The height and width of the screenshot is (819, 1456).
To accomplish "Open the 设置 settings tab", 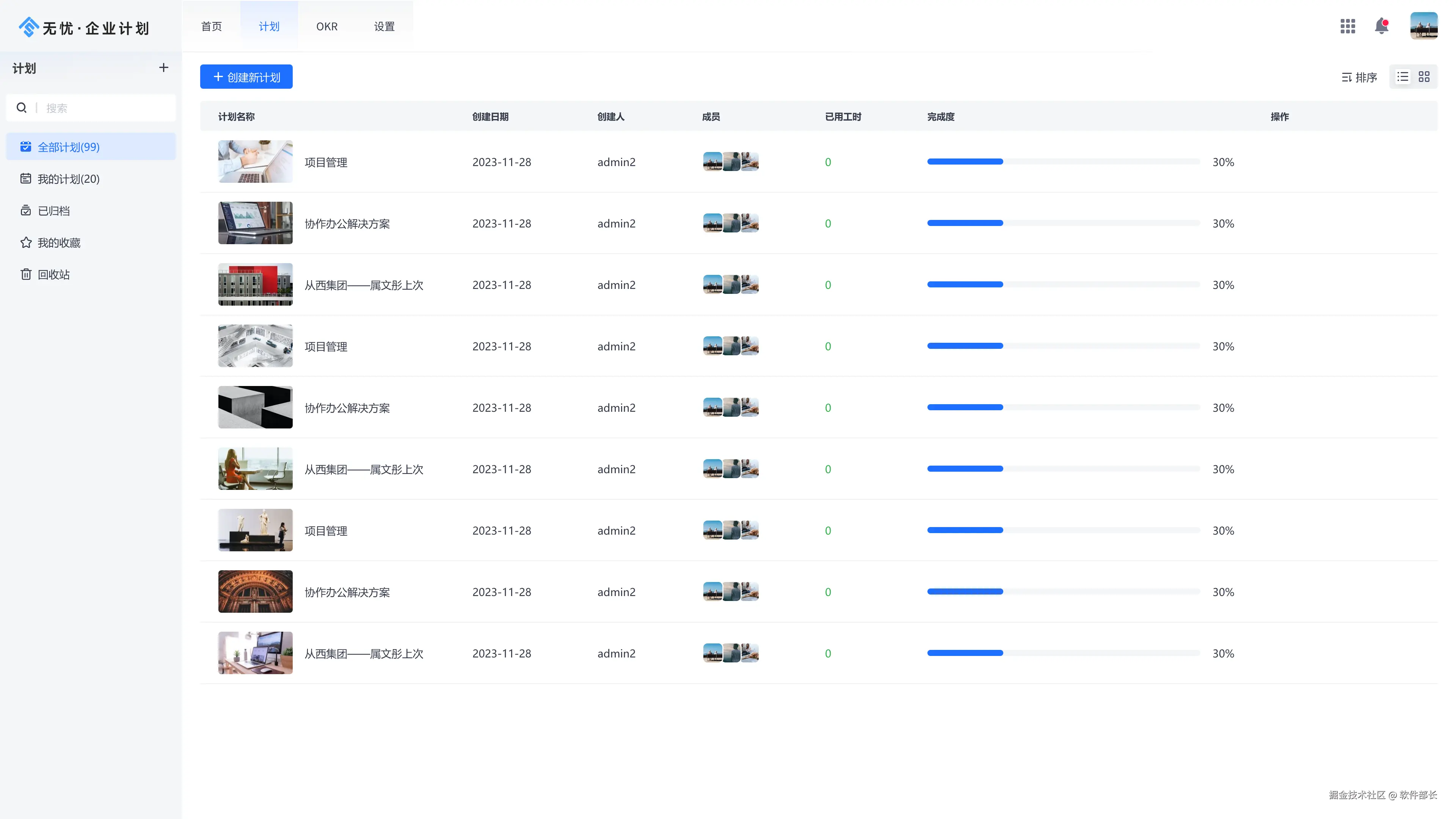I will (x=384, y=27).
